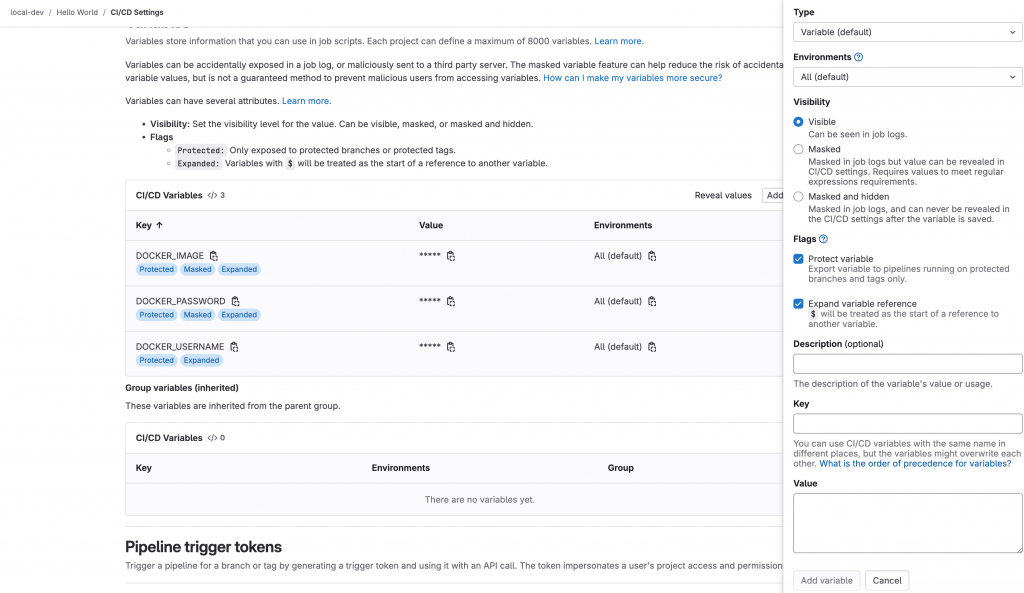Click the Environments help question icon
The height and width of the screenshot is (593, 1024).
(x=859, y=58)
